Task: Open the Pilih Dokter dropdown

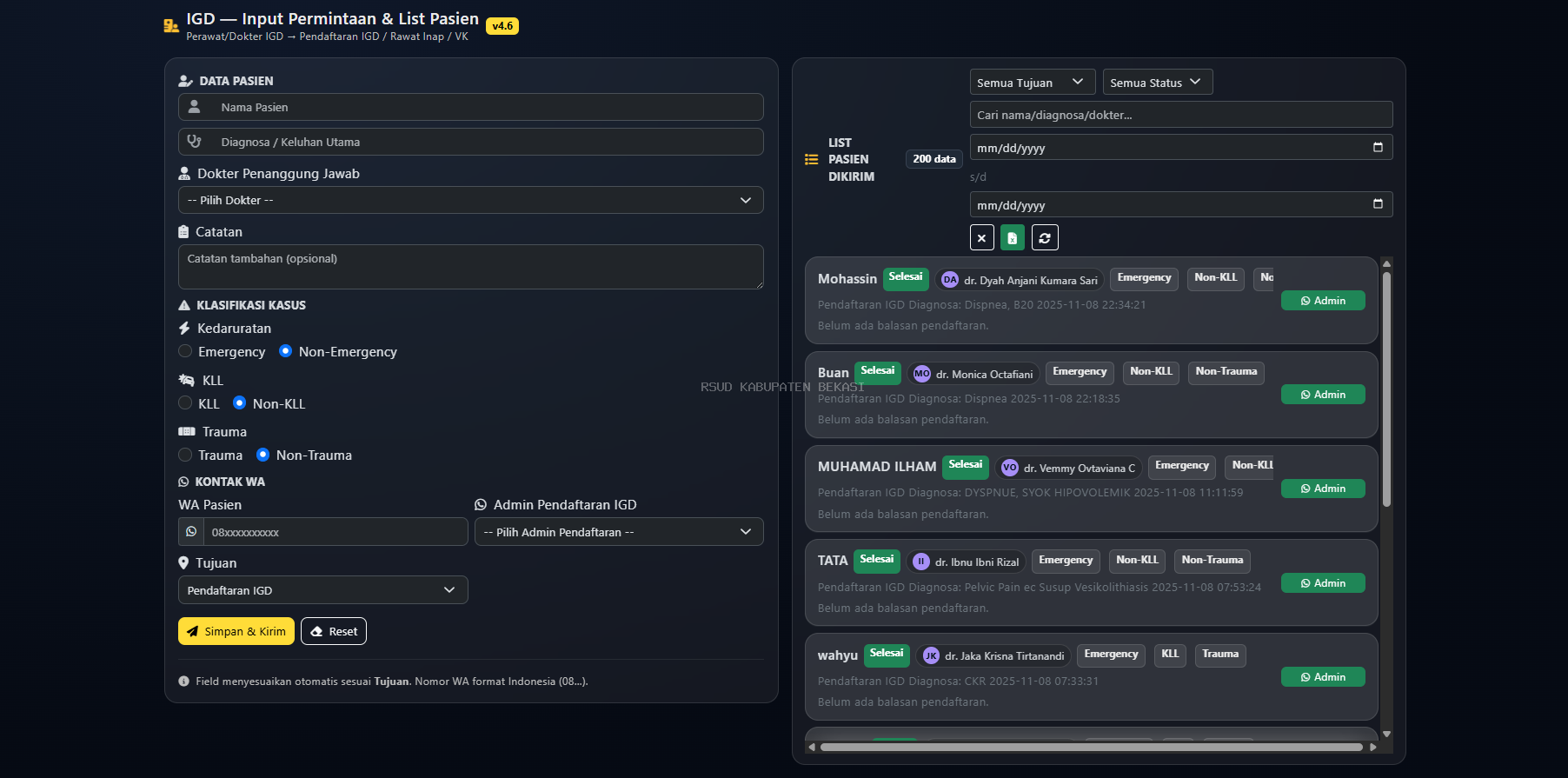Action: pos(470,200)
